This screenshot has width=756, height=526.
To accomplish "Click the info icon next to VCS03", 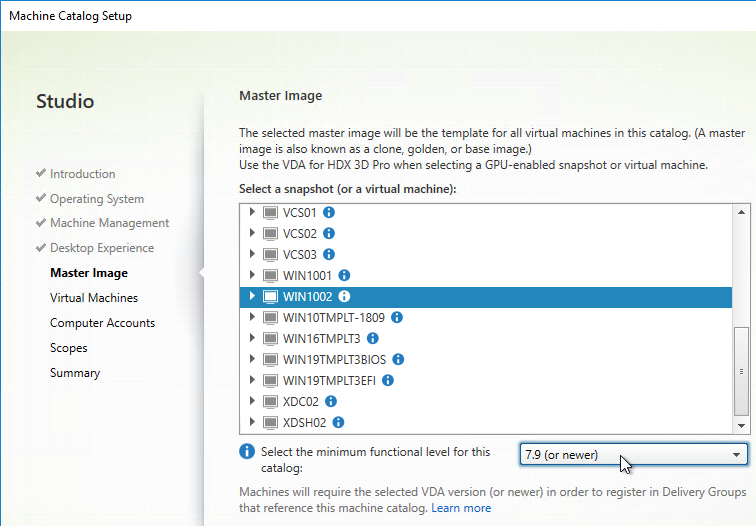I will (329, 254).
